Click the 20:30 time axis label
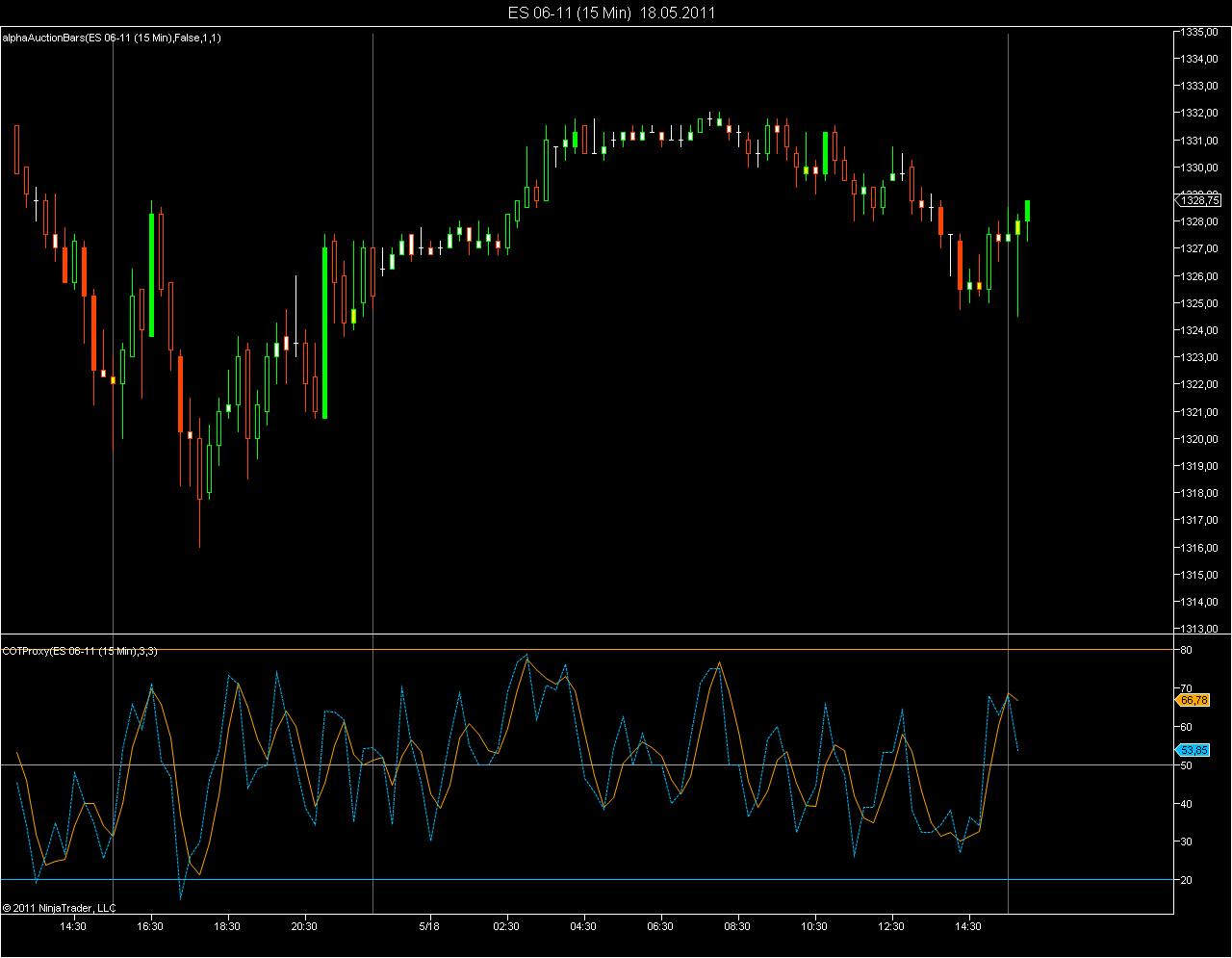The width and height of the screenshot is (1232, 958). [x=304, y=926]
